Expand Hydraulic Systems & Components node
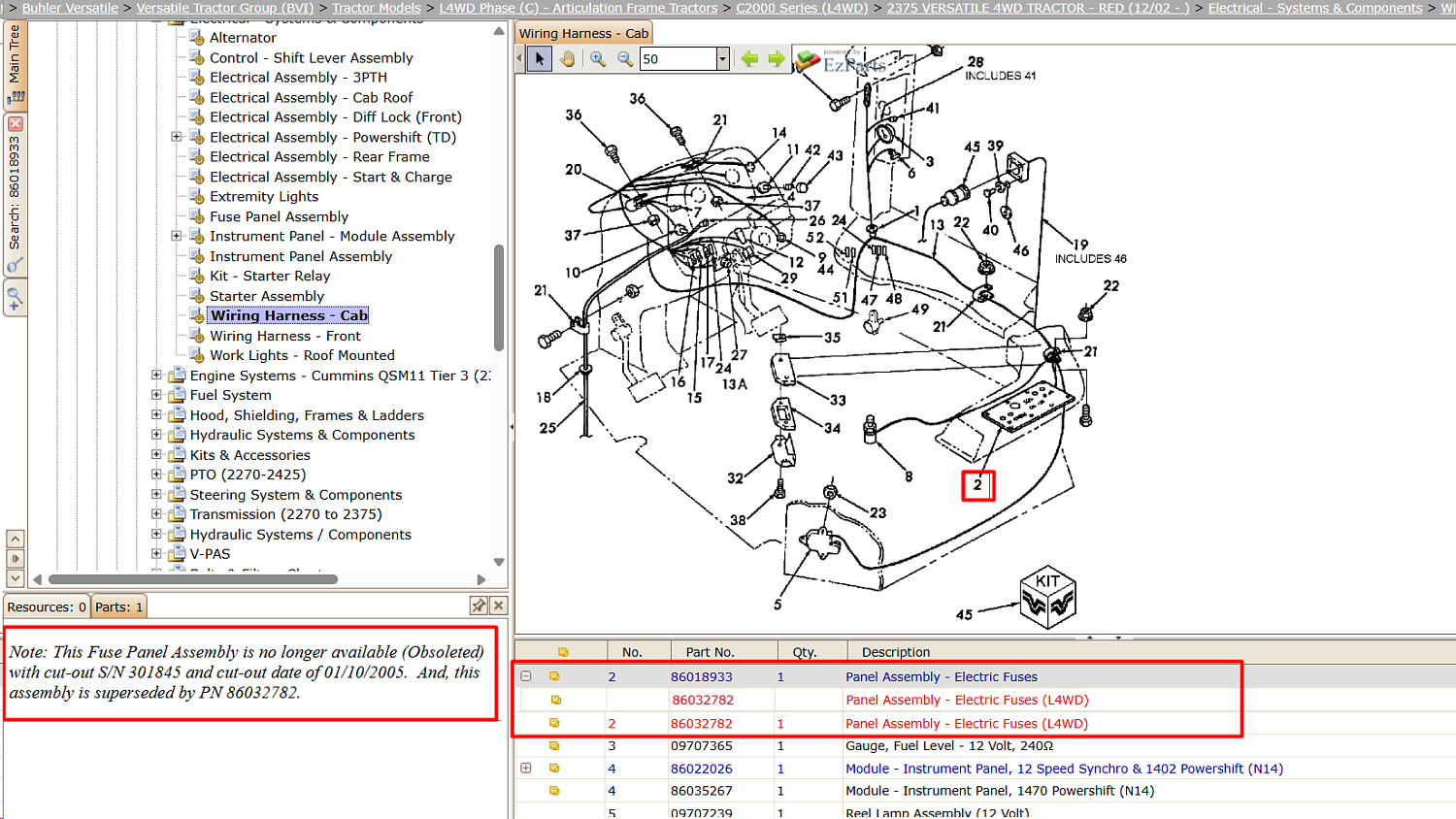This screenshot has height=819, width=1456. 156,435
